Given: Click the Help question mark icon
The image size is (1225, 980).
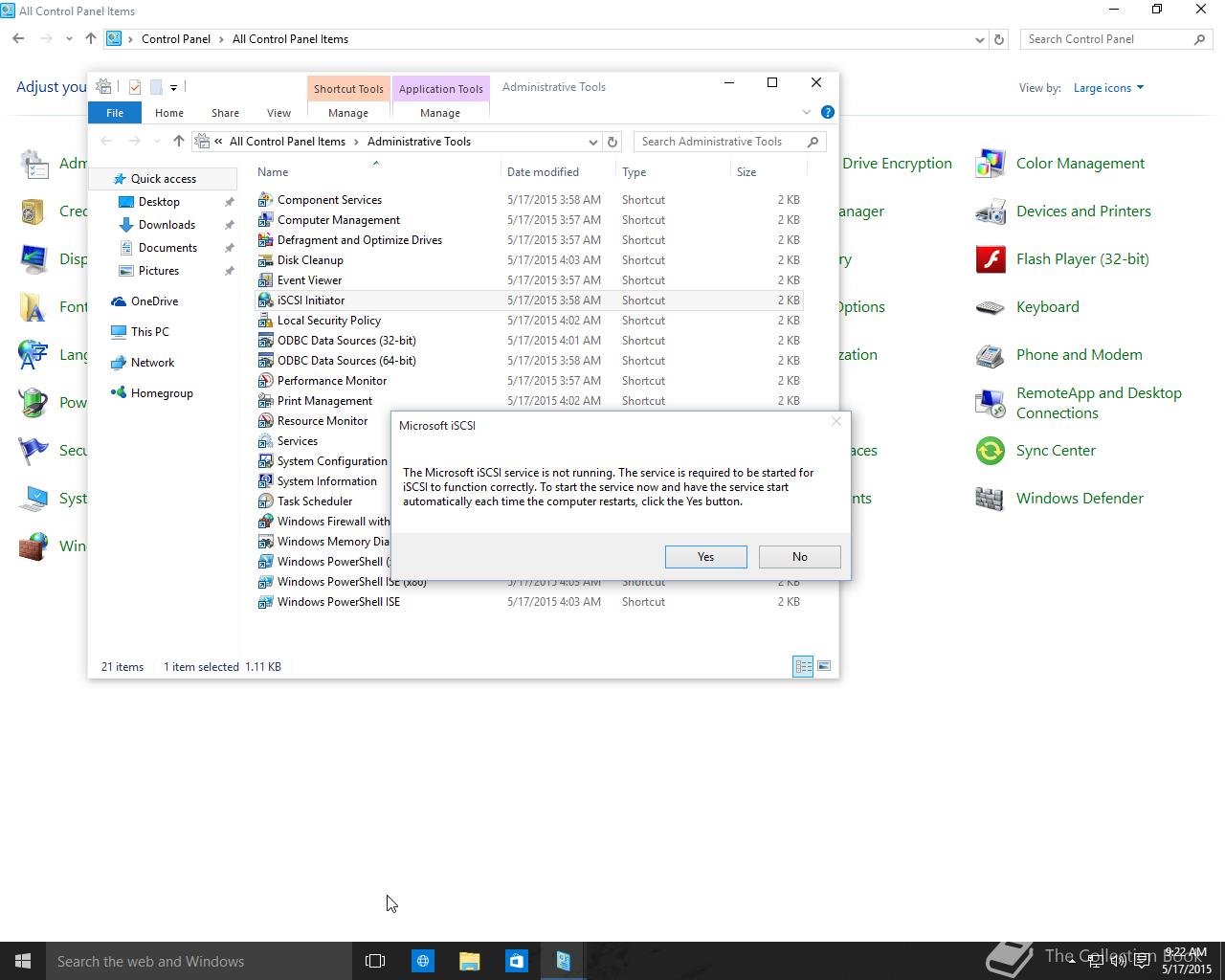Looking at the screenshot, I should [828, 112].
